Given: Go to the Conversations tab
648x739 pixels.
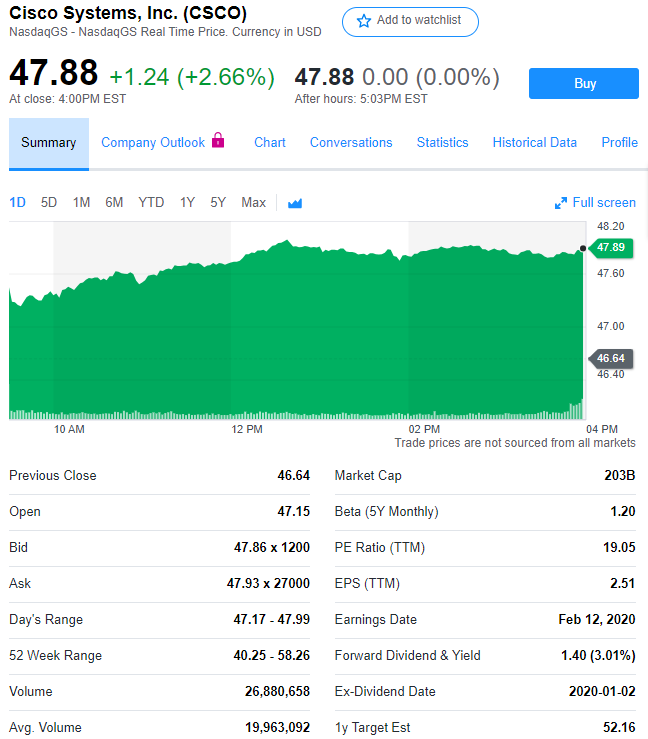Looking at the screenshot, I should pos(351,143).
